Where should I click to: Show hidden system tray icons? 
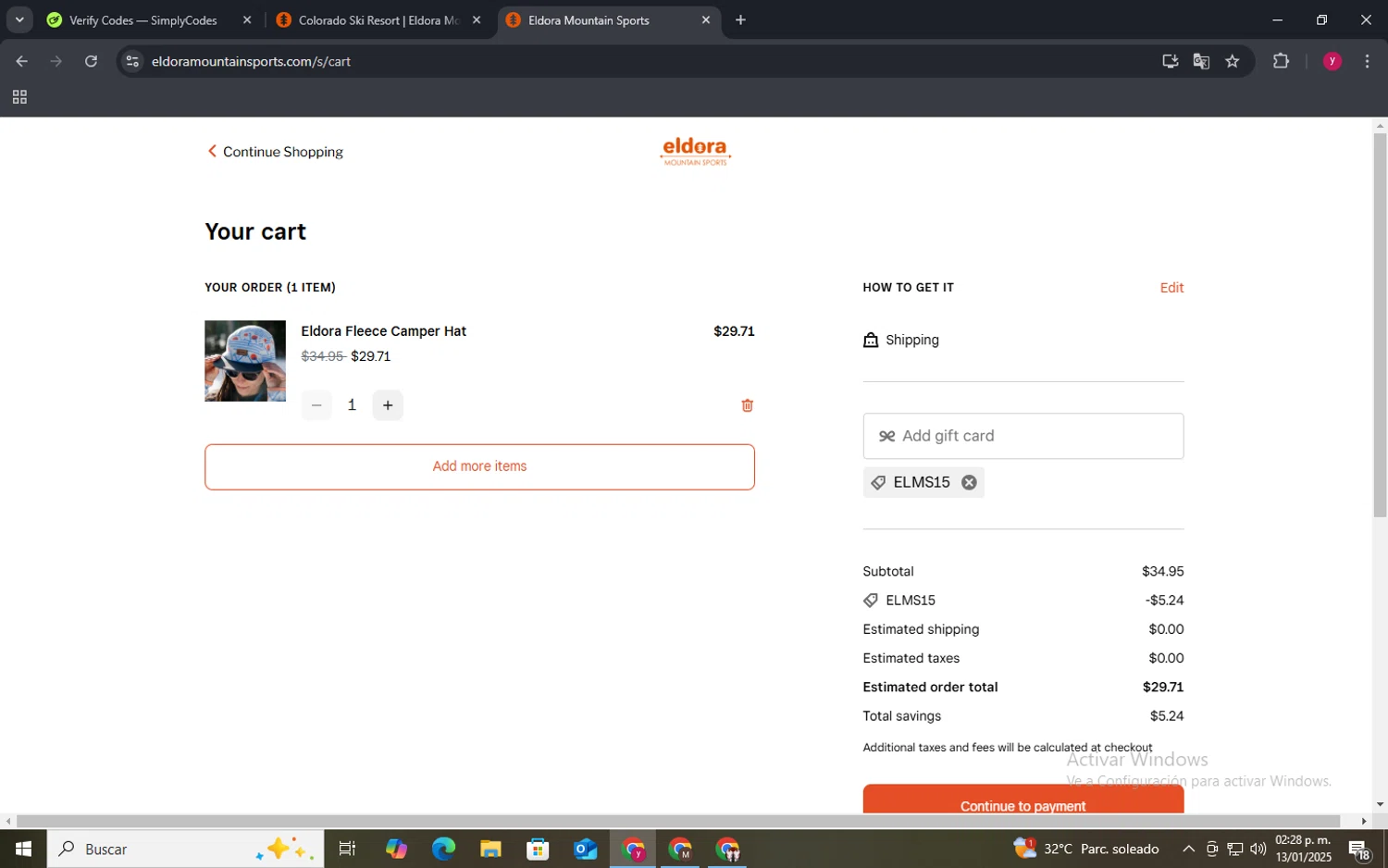point(1188,849)
